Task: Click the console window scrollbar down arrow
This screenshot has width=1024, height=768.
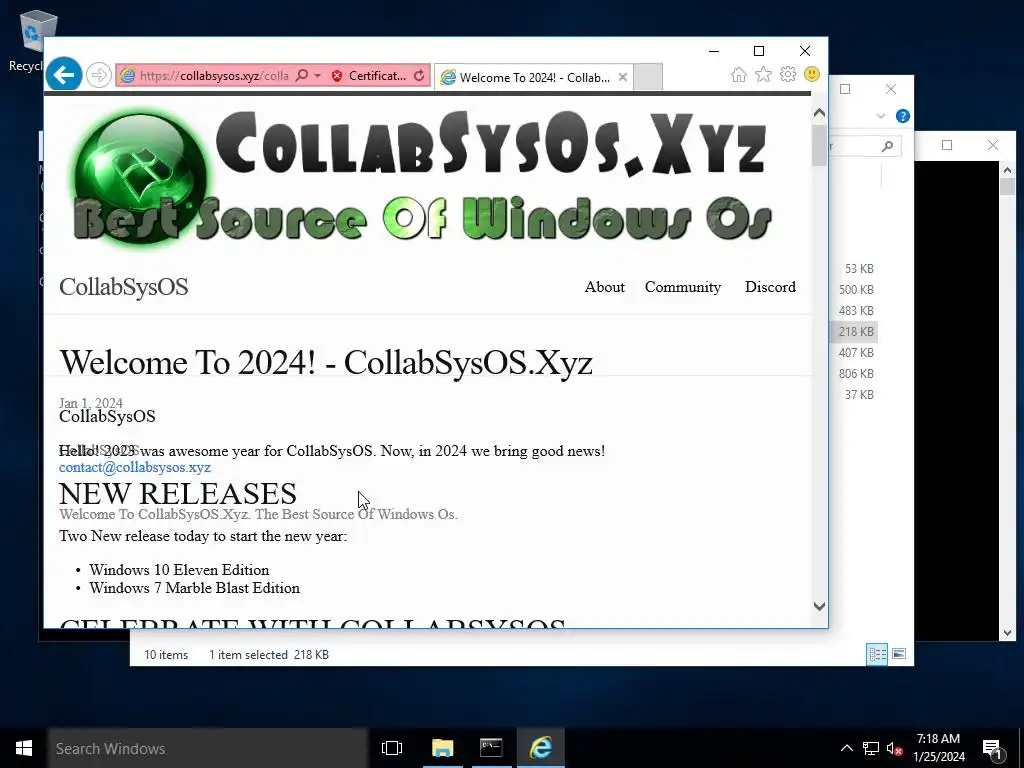Action: pyautogui.click(x=1007, y=633)
